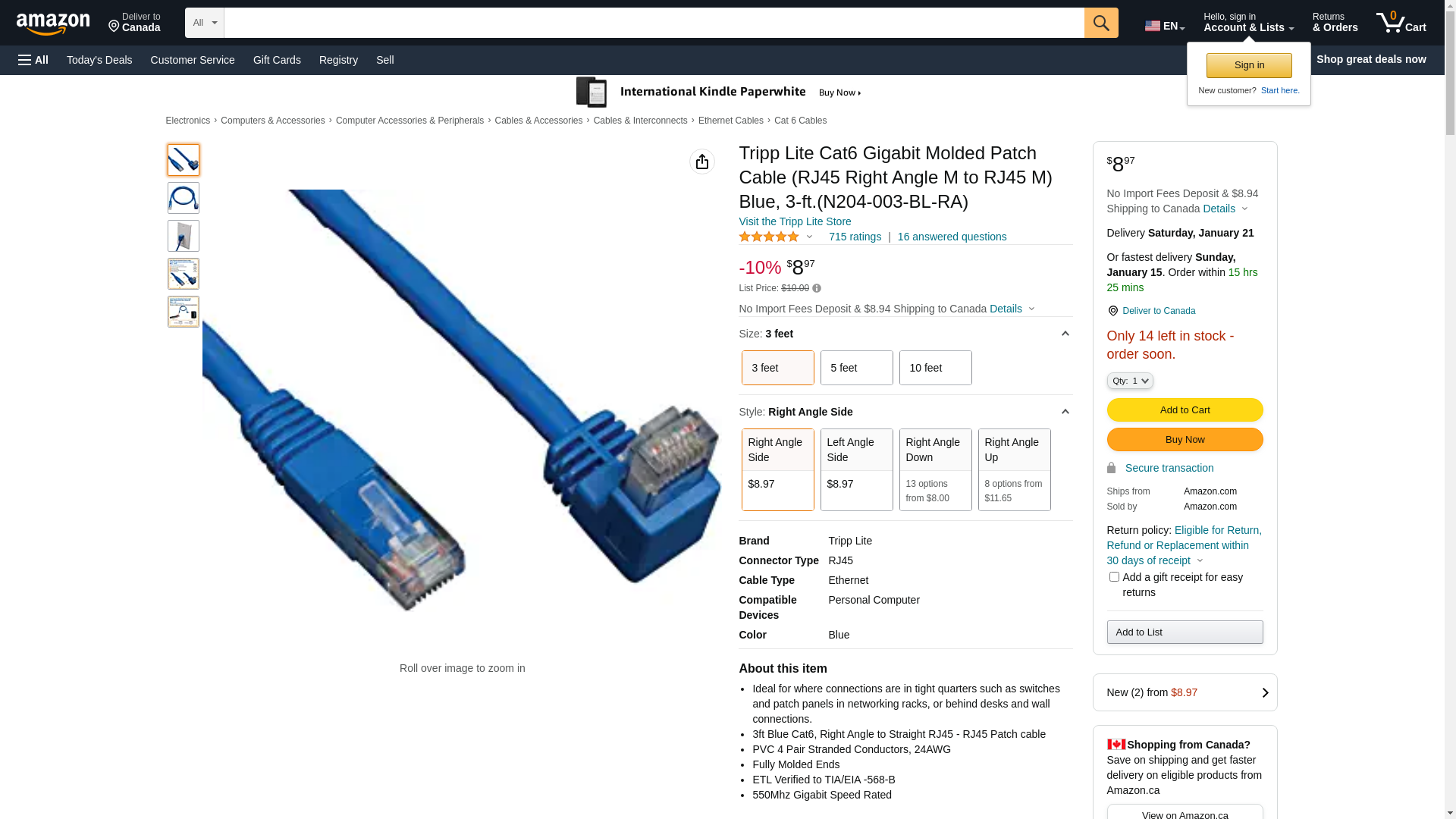Click the Amazon logo

click(53, 24)
